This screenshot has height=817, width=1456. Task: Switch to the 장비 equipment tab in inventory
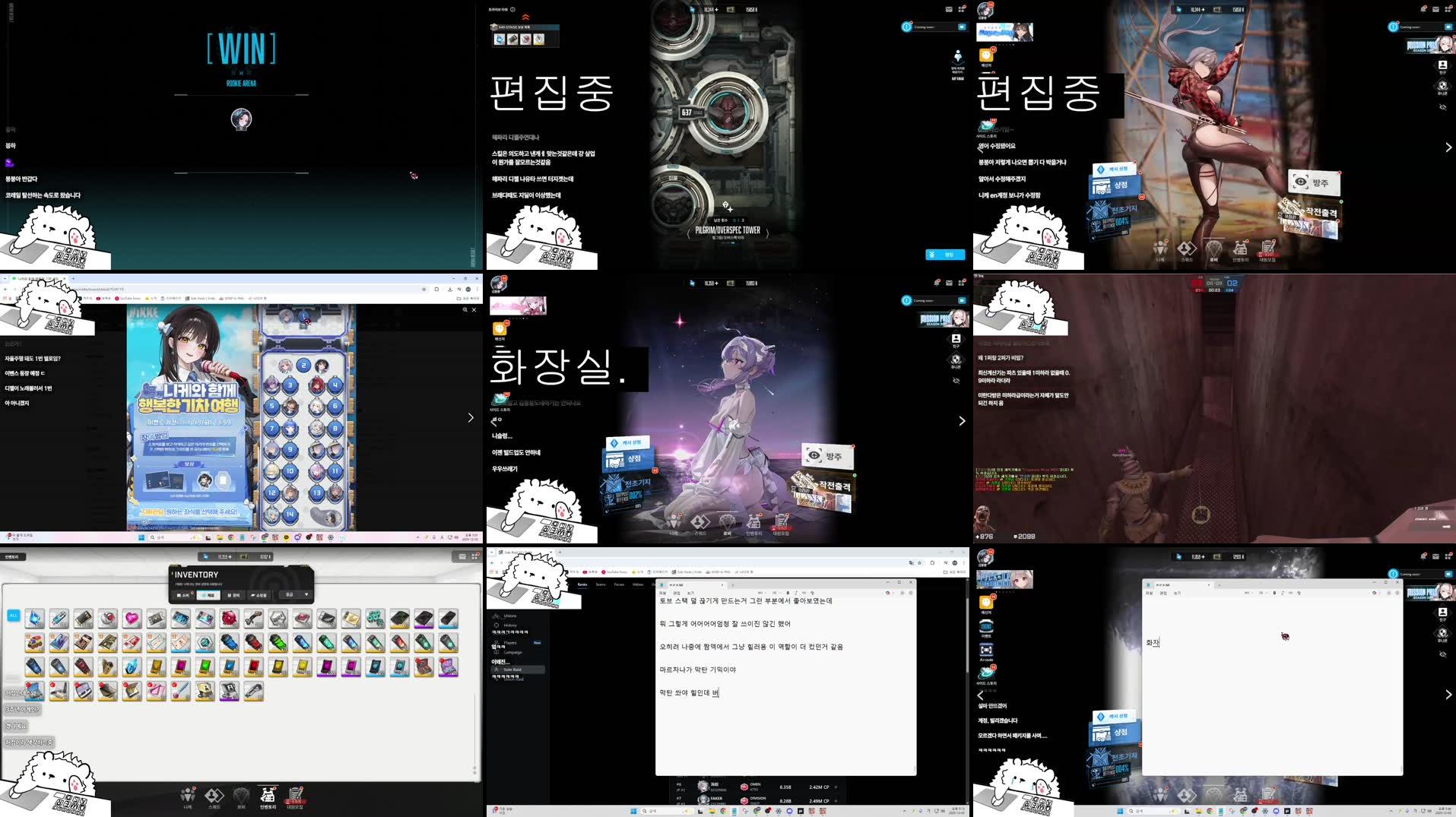234,594
